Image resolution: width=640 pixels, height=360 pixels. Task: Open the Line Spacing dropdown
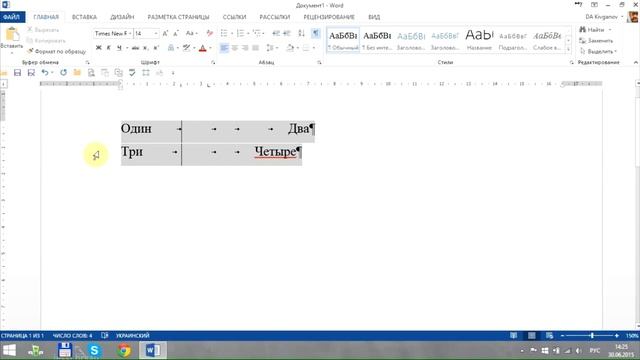click(x=272, y=48)
